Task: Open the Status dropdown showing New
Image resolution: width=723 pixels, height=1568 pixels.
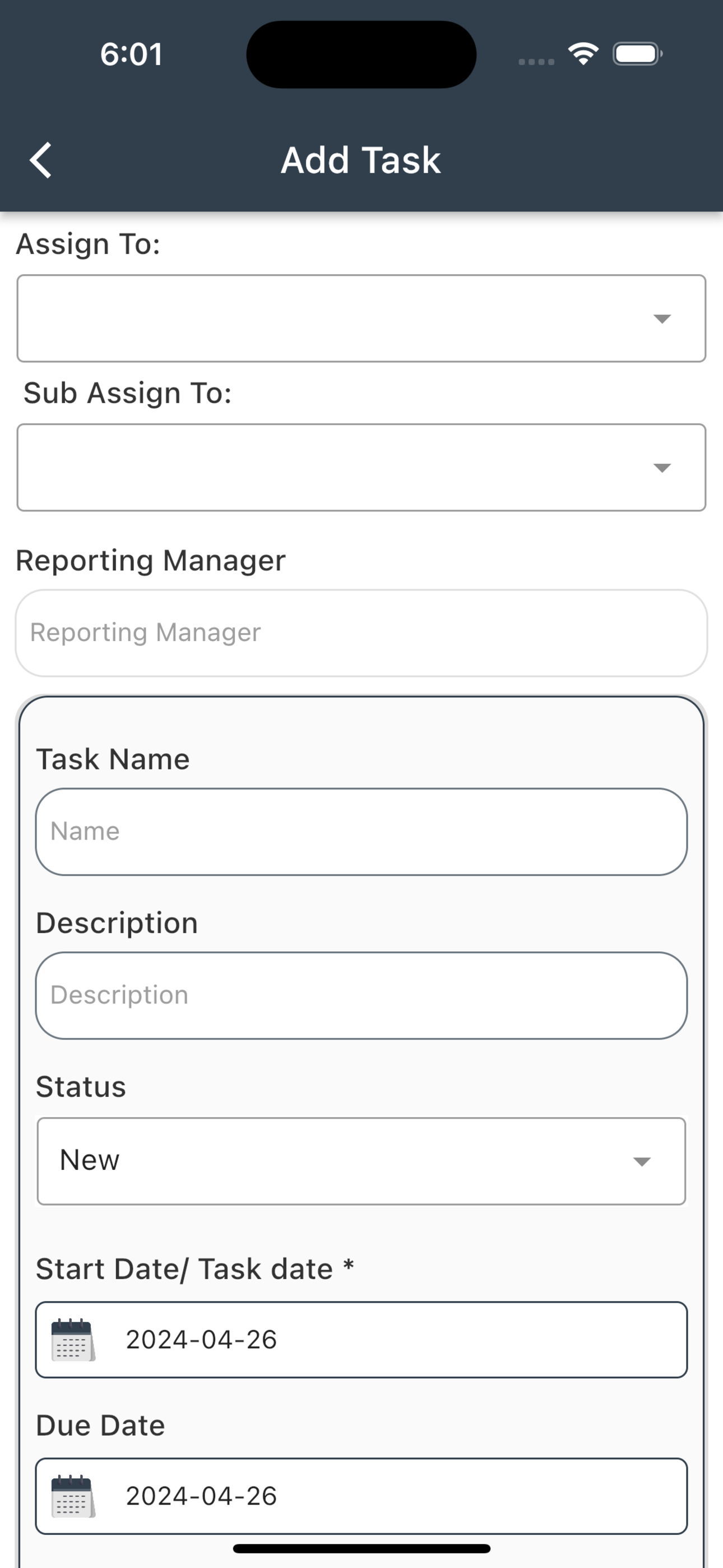Action: [x=361, y=1161]
